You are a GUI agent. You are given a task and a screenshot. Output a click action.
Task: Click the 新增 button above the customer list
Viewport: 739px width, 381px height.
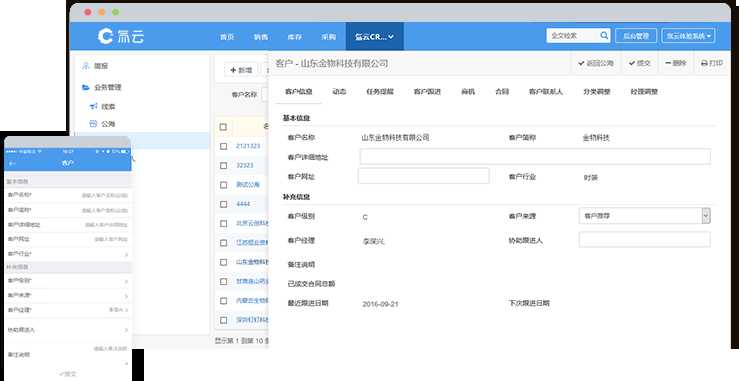[241, 70]
